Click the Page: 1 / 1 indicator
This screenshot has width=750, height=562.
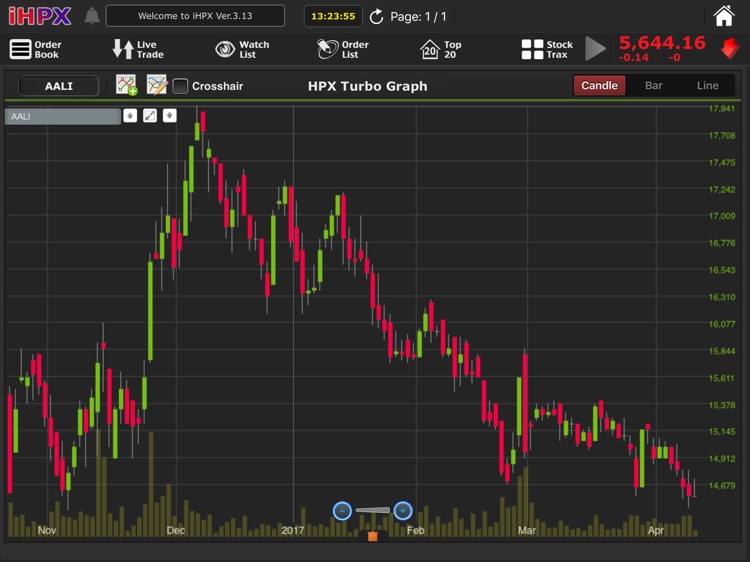pyautogui.click(x=418, y=17)
